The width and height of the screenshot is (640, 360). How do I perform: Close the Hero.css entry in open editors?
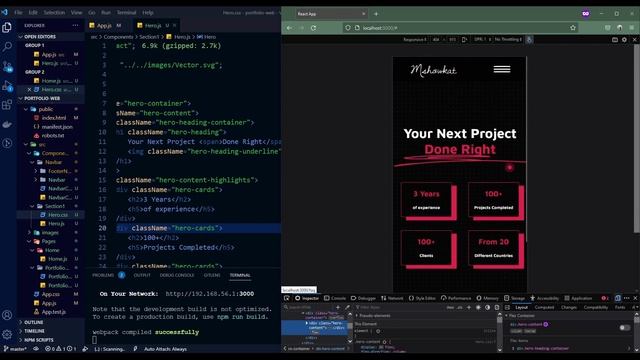[x=29, y=89]
